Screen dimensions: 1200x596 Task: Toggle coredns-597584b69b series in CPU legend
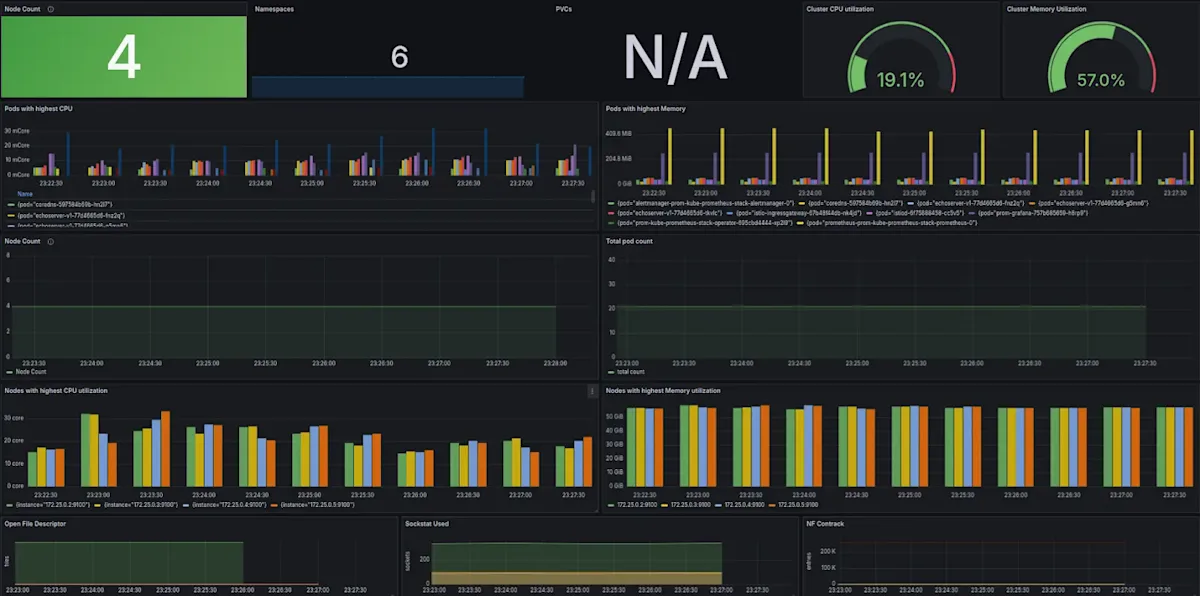[x=60, y=204]
